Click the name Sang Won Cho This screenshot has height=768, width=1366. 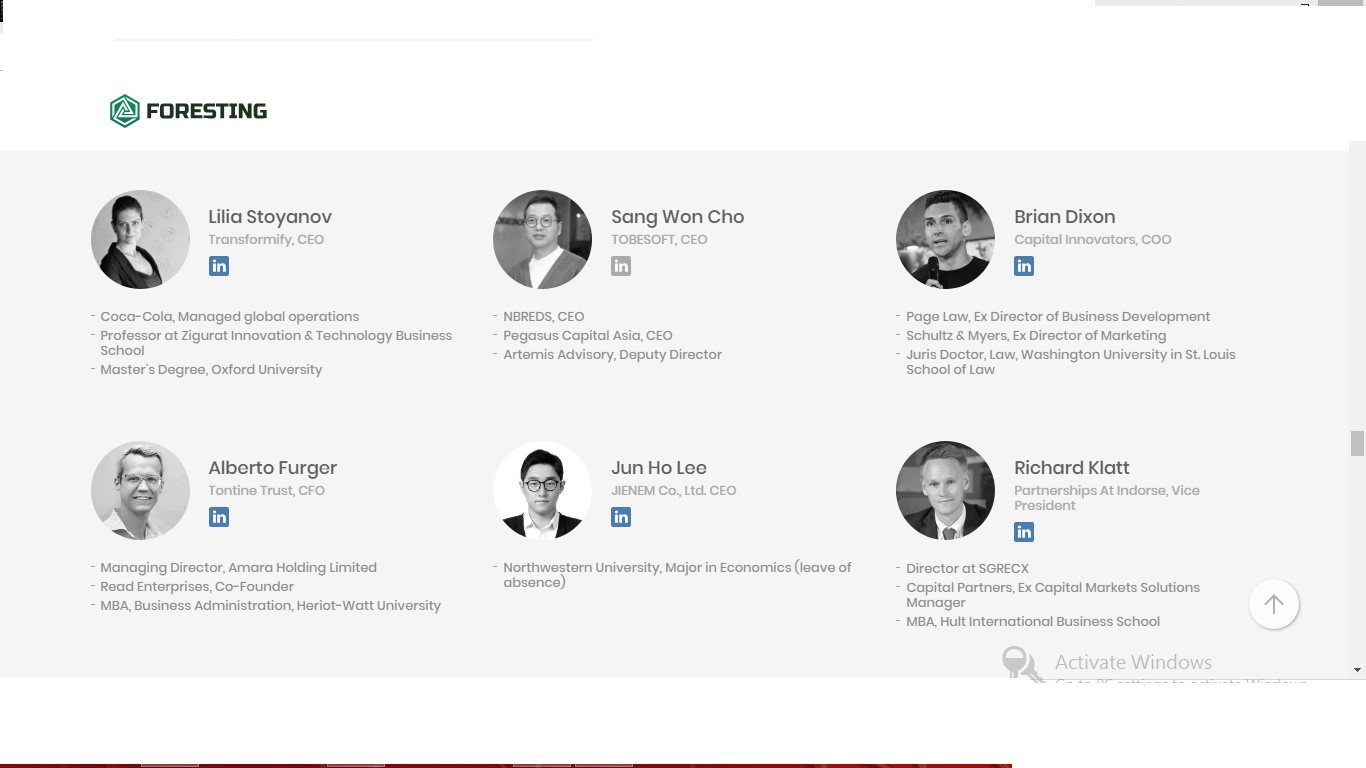point(678,217)
